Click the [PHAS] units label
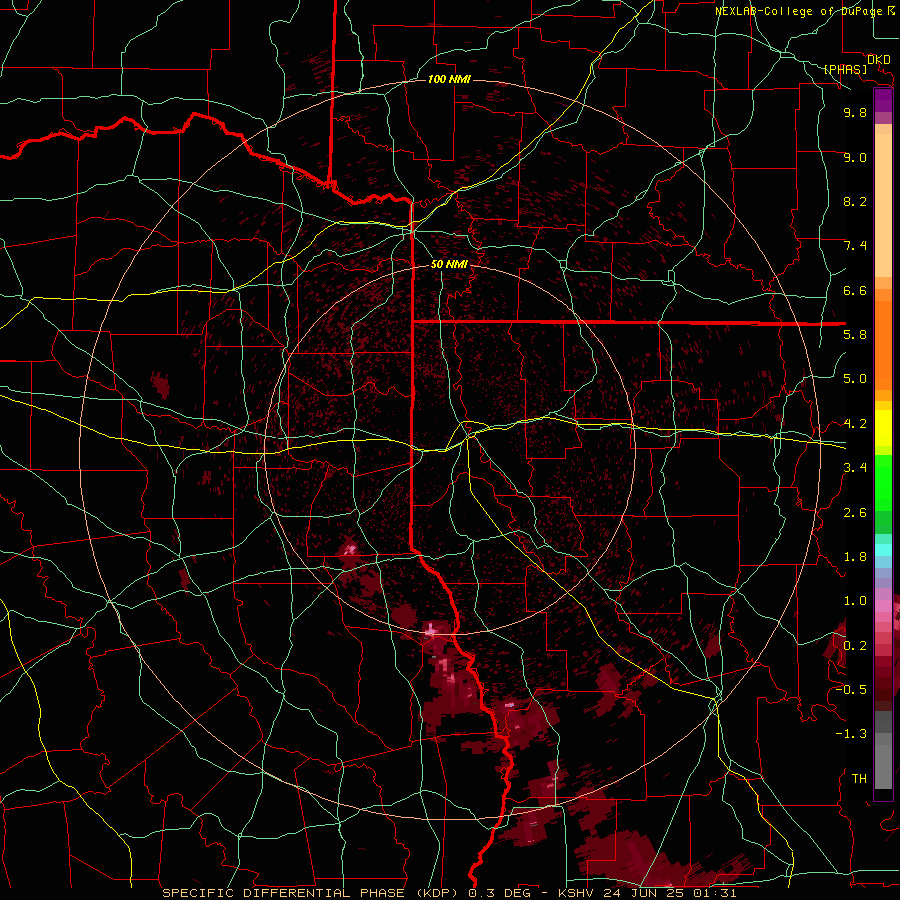 [x=845, y=70]
